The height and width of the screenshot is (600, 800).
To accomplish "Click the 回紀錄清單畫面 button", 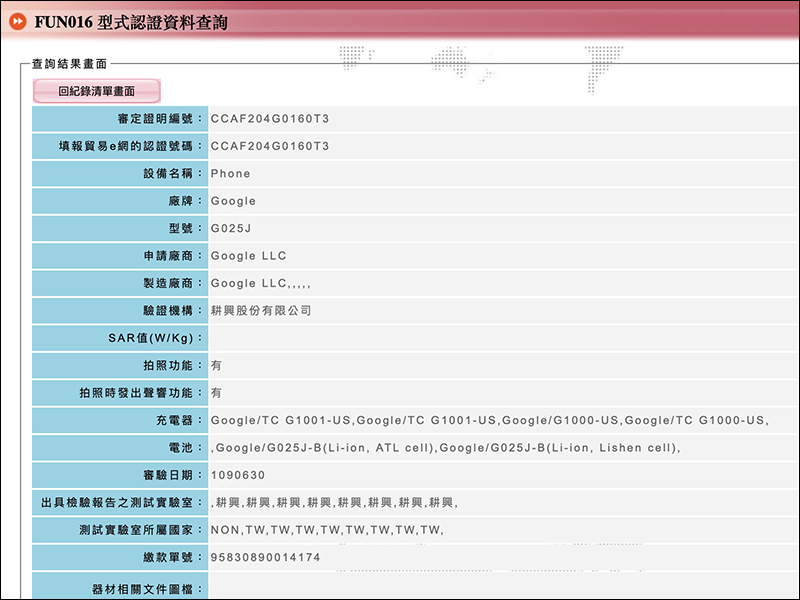I will [x=96, y=91].
